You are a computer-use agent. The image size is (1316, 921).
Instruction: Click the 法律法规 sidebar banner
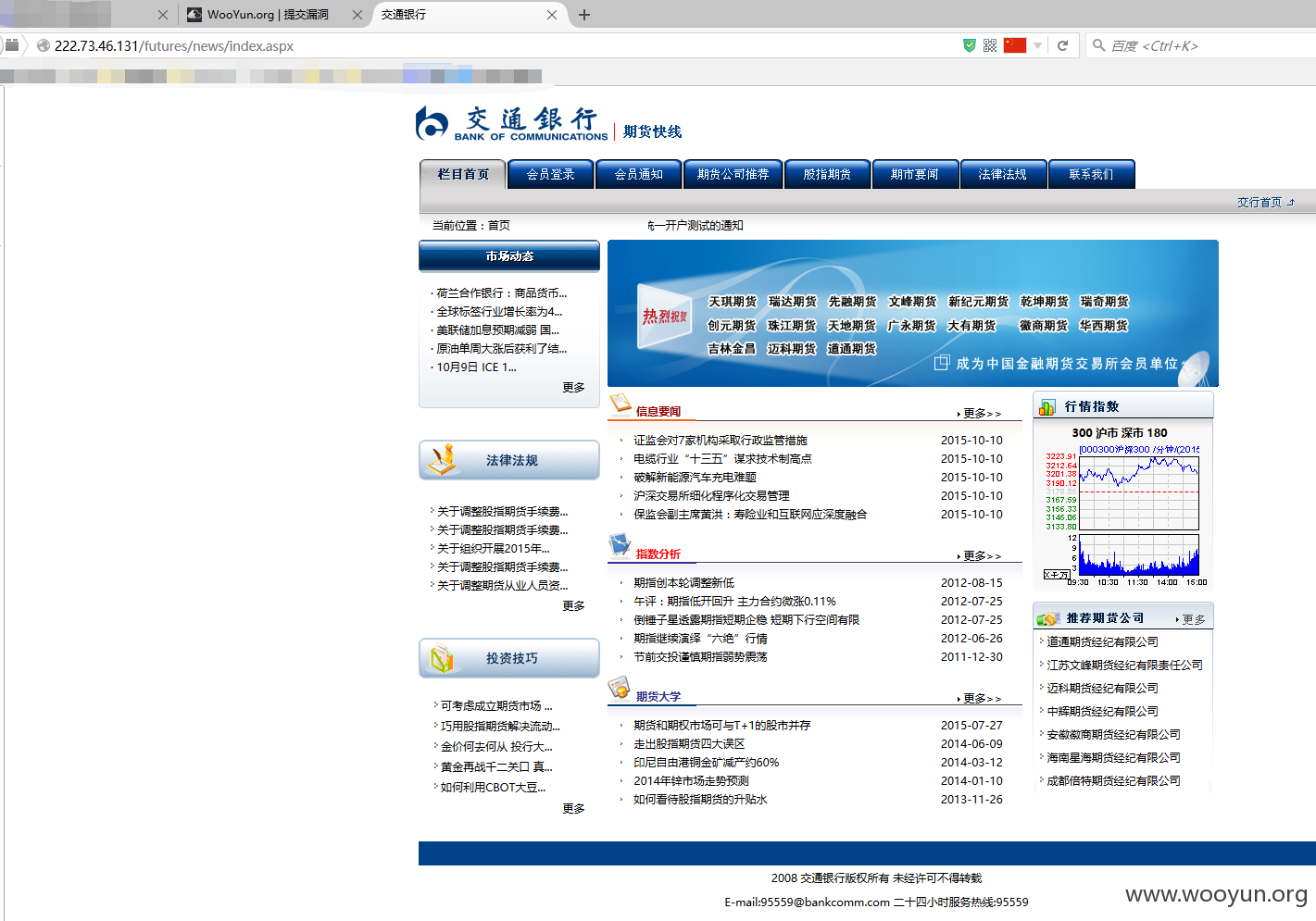pos(509,460)
